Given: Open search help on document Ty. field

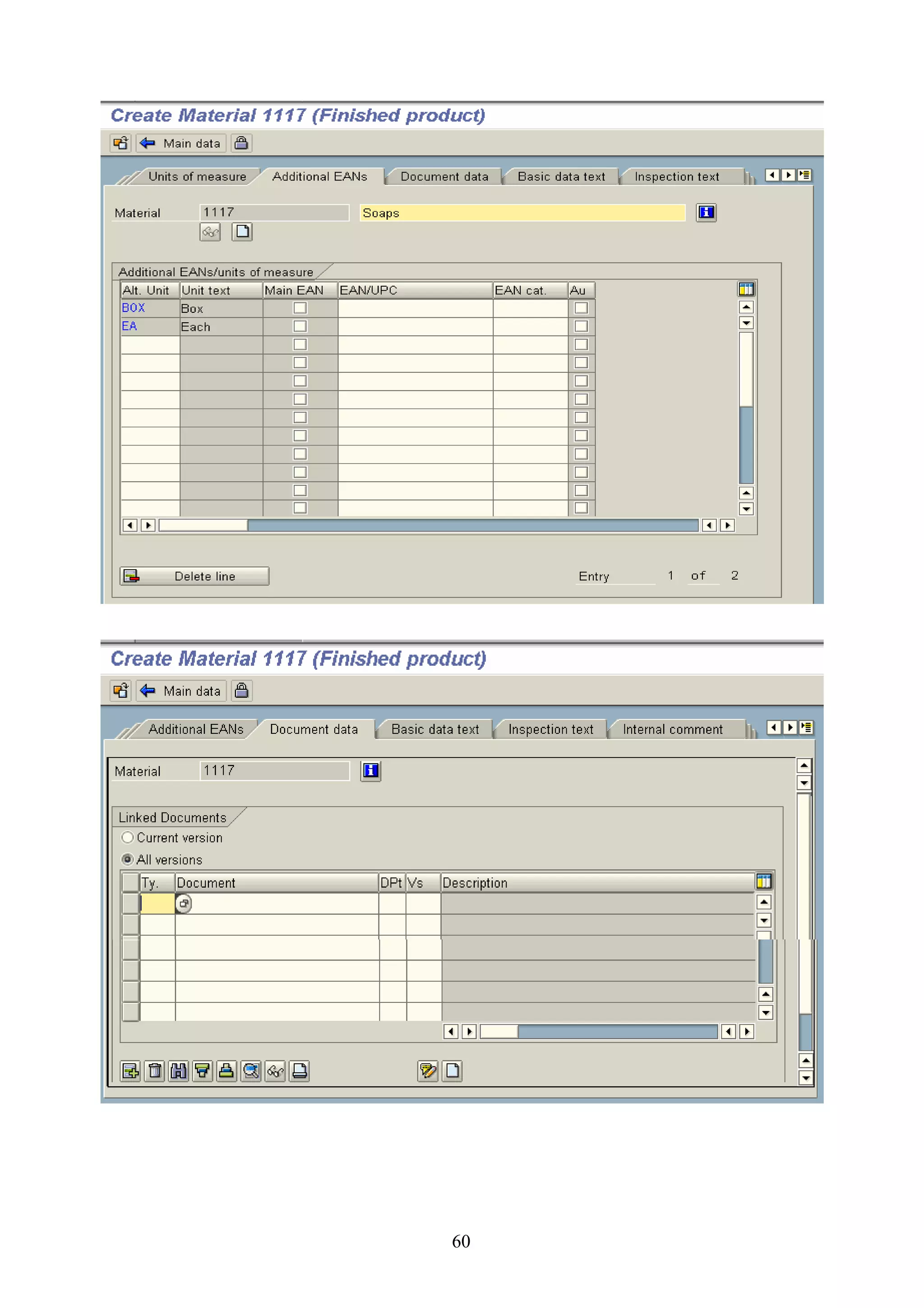Looking at the screenshot, I should click(183, 904).
